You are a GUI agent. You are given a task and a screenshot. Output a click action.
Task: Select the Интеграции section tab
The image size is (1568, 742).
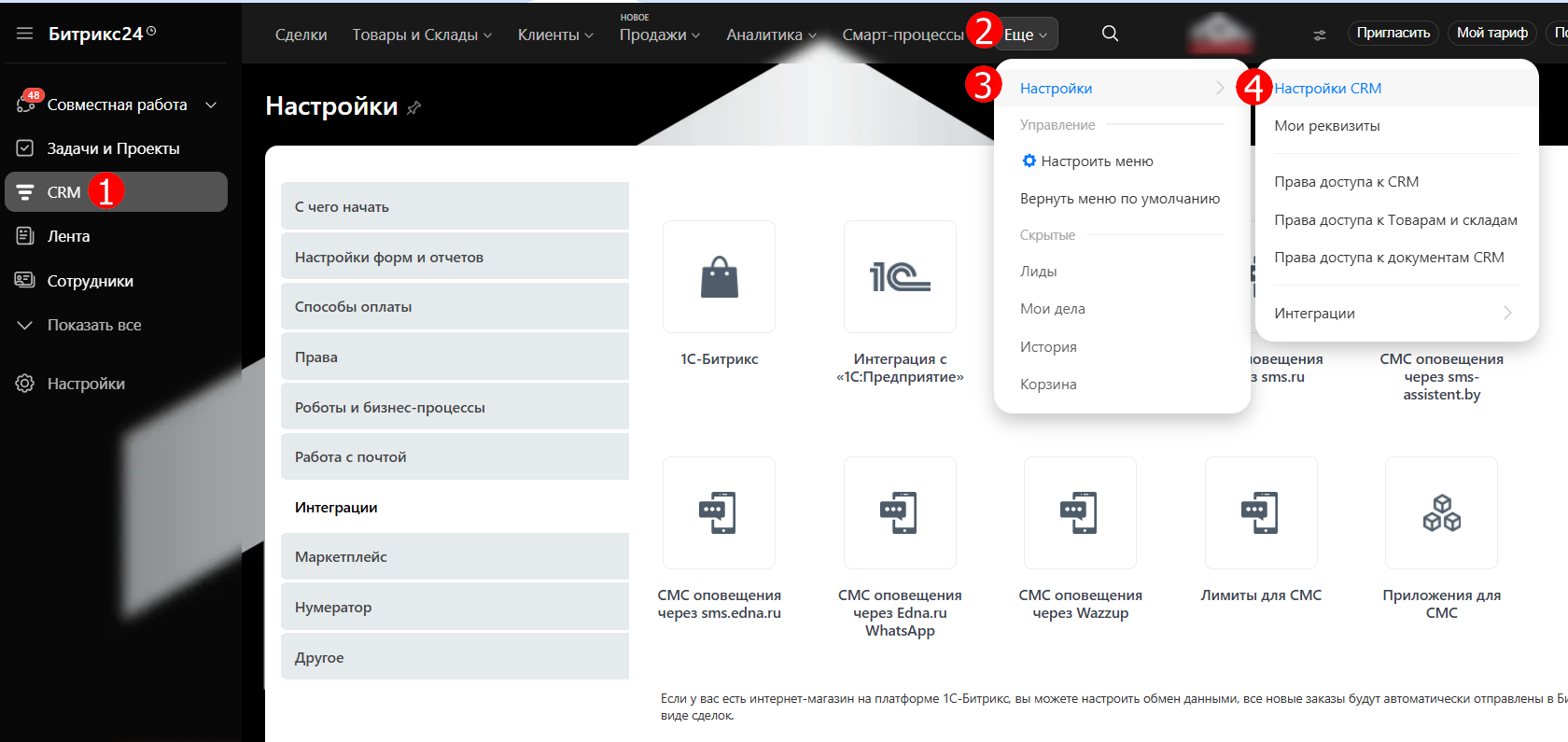click(455, 507)
